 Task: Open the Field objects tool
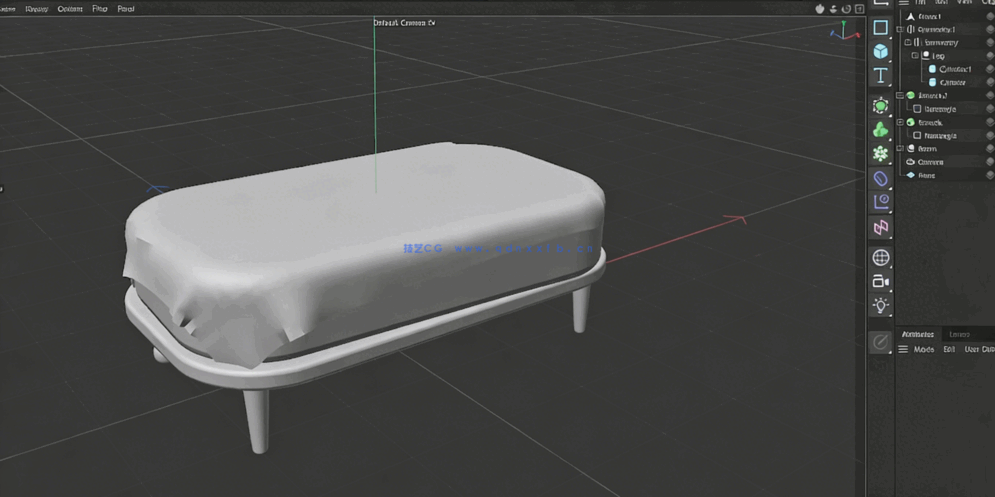[880, 202]
